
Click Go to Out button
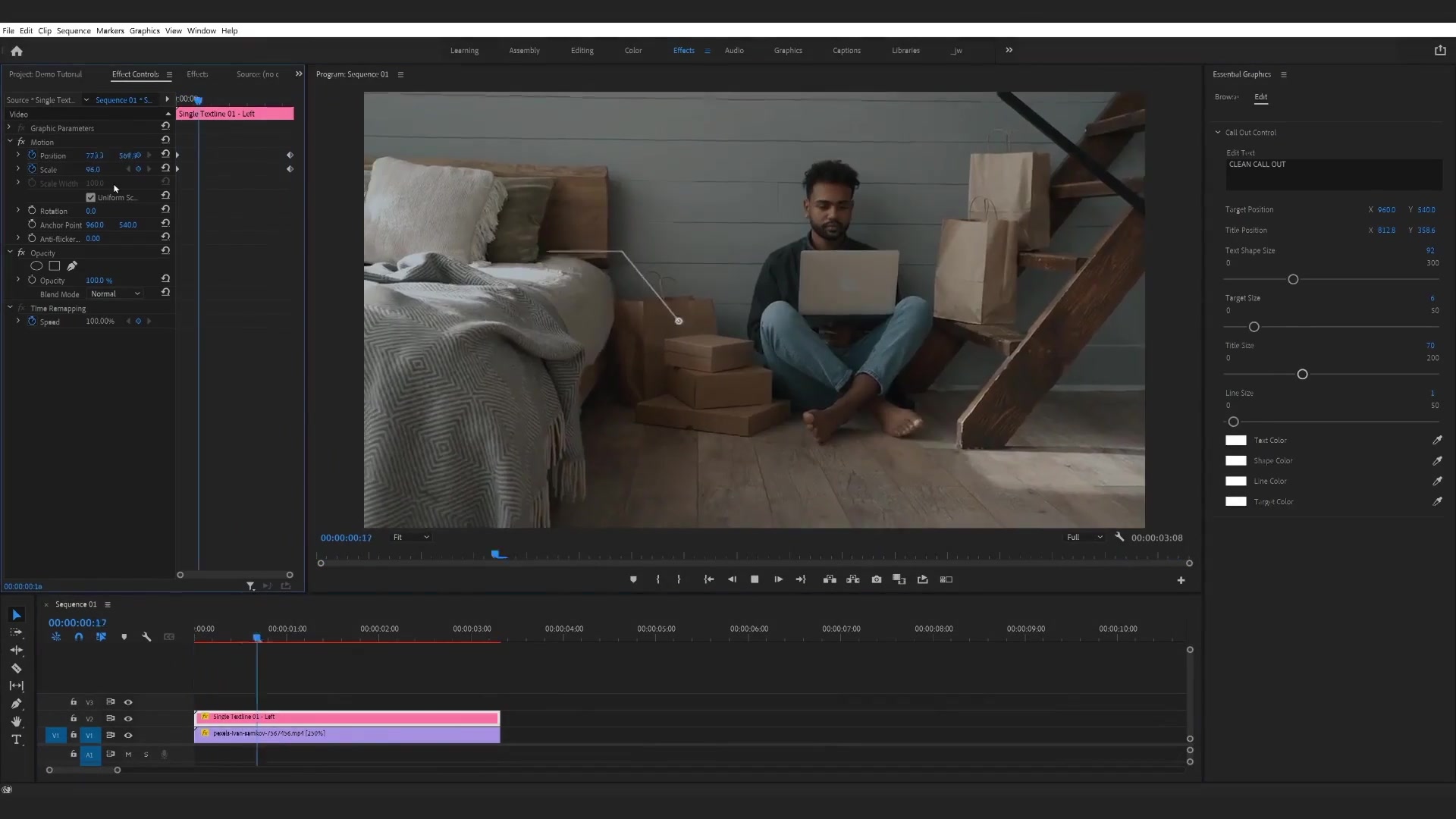tap(801, 579)
